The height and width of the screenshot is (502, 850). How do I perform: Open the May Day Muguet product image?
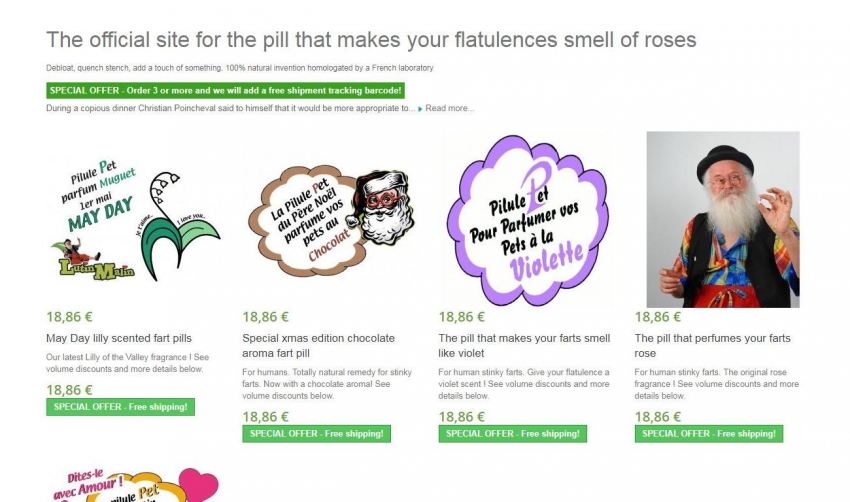tap(134, 220)
